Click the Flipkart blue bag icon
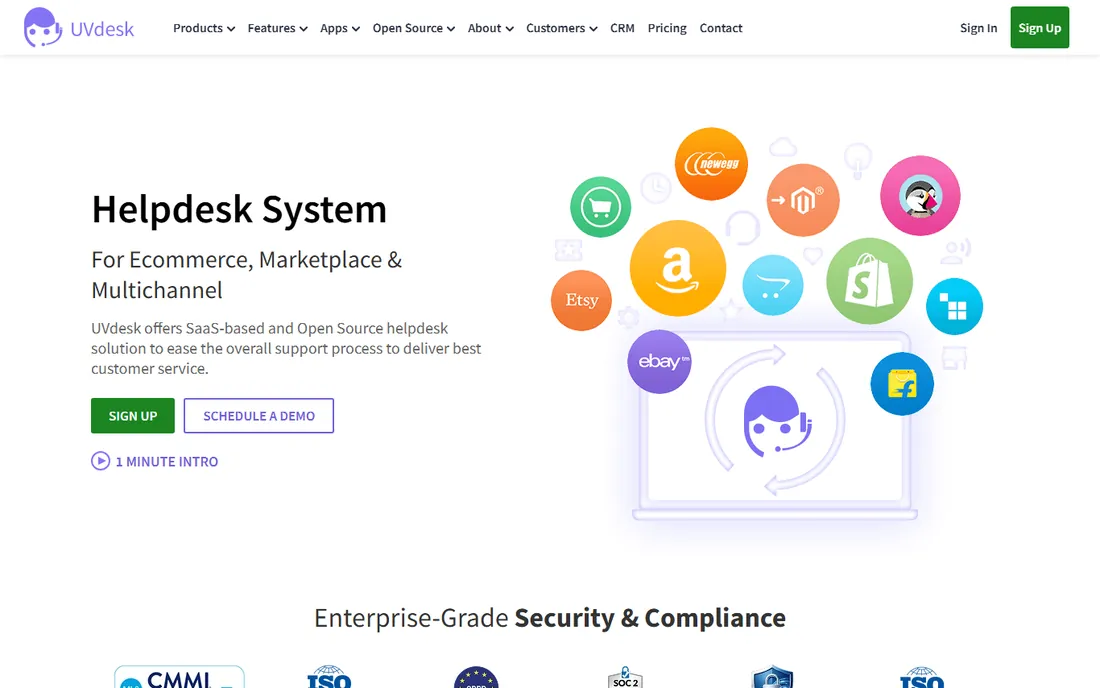This screenshot has height=688, width=1100. coord(902,384)
